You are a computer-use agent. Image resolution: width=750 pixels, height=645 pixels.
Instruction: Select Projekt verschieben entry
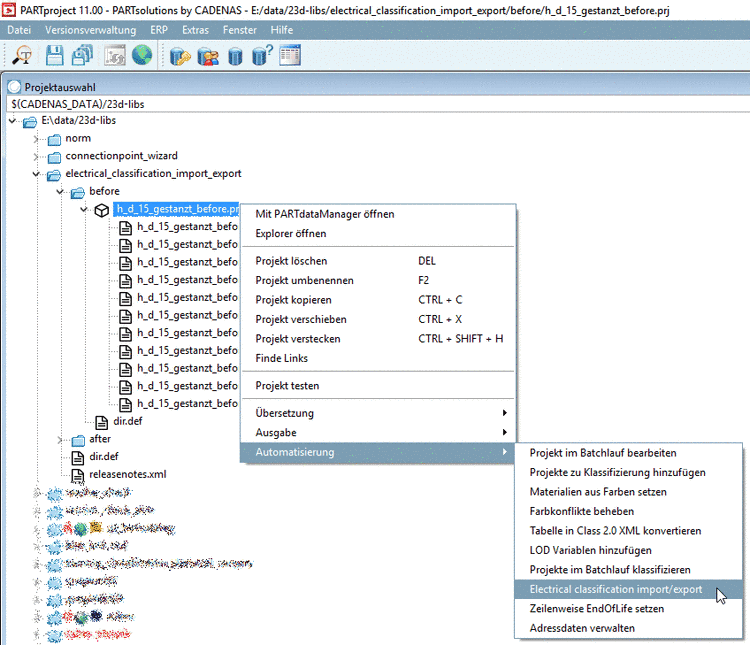[378, 319]
